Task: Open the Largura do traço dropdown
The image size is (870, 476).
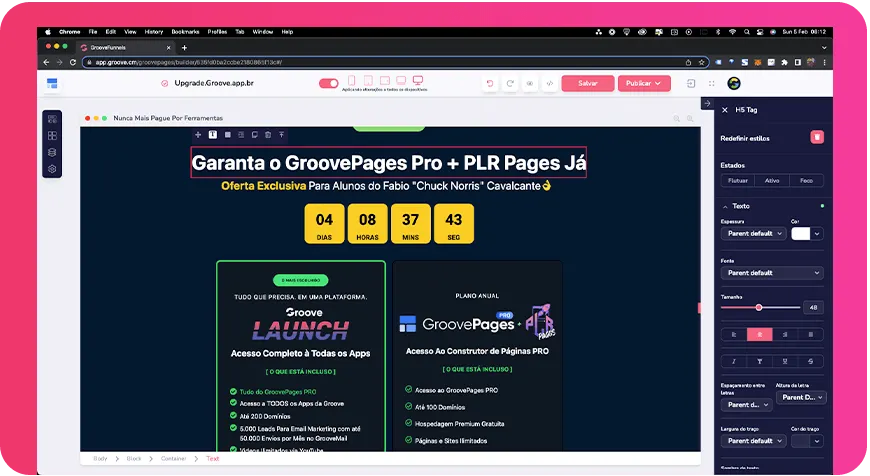Action: 753,441
